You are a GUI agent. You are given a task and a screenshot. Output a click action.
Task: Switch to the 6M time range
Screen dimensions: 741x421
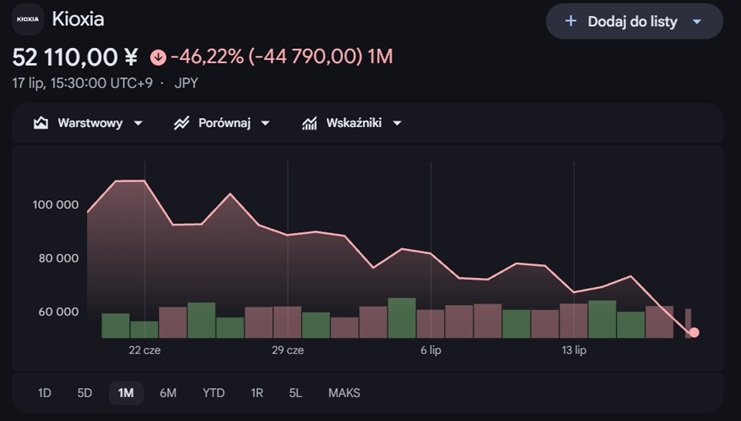pyautogui.click(x=168, y=393)
